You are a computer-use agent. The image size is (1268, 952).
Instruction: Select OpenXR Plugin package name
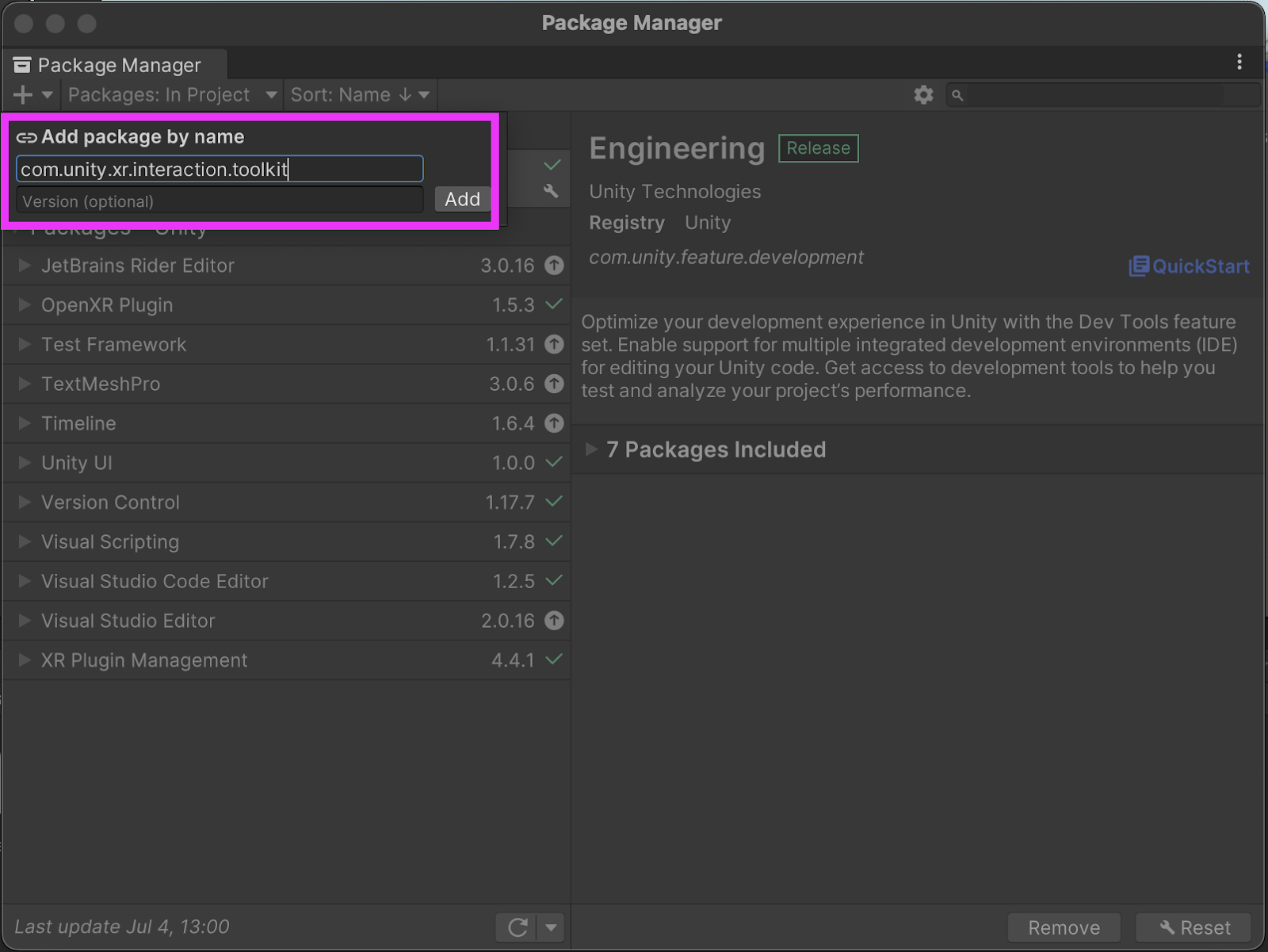pyautogui.click(x=107, y=305)
